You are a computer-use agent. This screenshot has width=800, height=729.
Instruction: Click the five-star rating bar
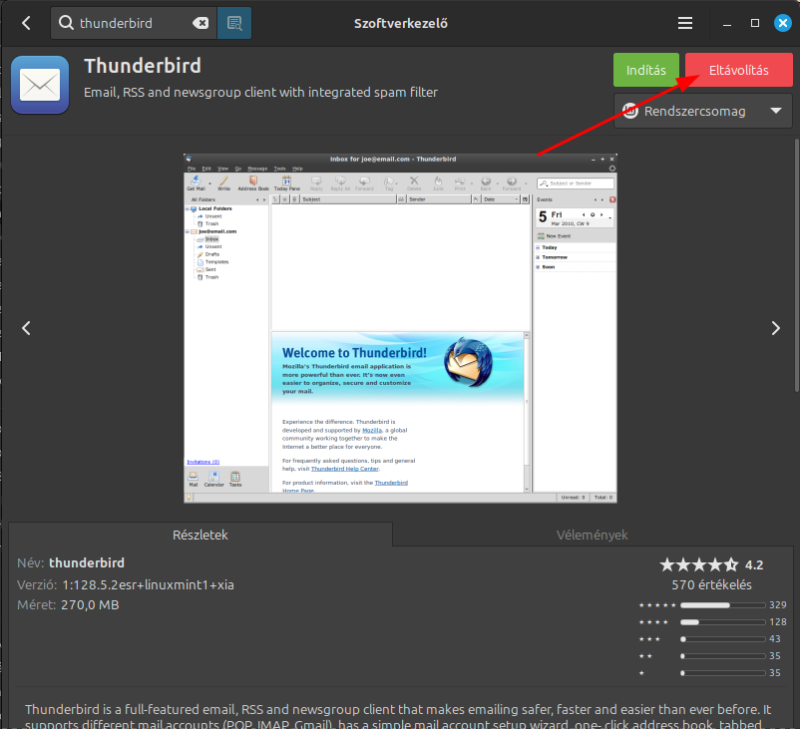pyautogui.click(x=723, y=605)
